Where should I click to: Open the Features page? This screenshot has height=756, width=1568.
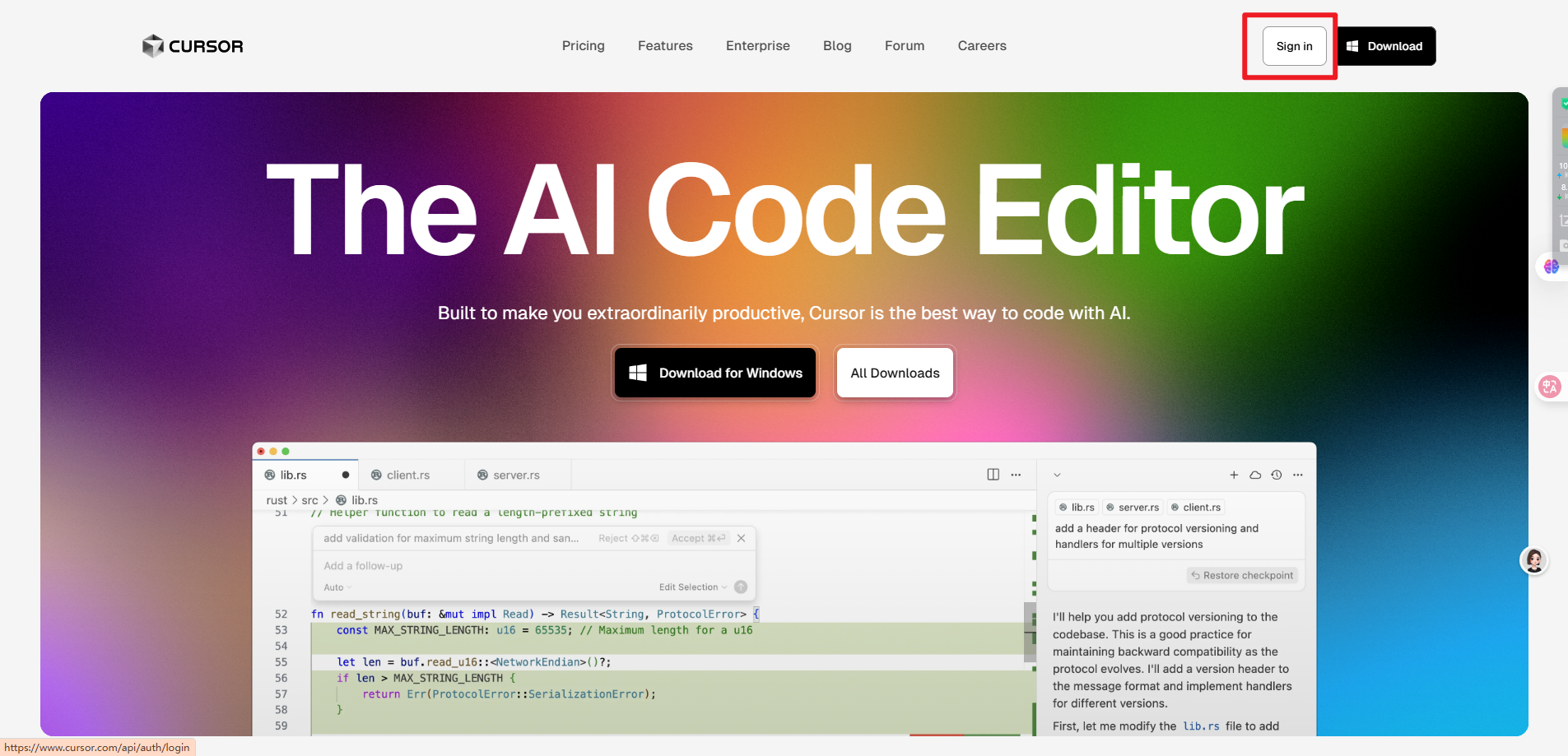665,46
